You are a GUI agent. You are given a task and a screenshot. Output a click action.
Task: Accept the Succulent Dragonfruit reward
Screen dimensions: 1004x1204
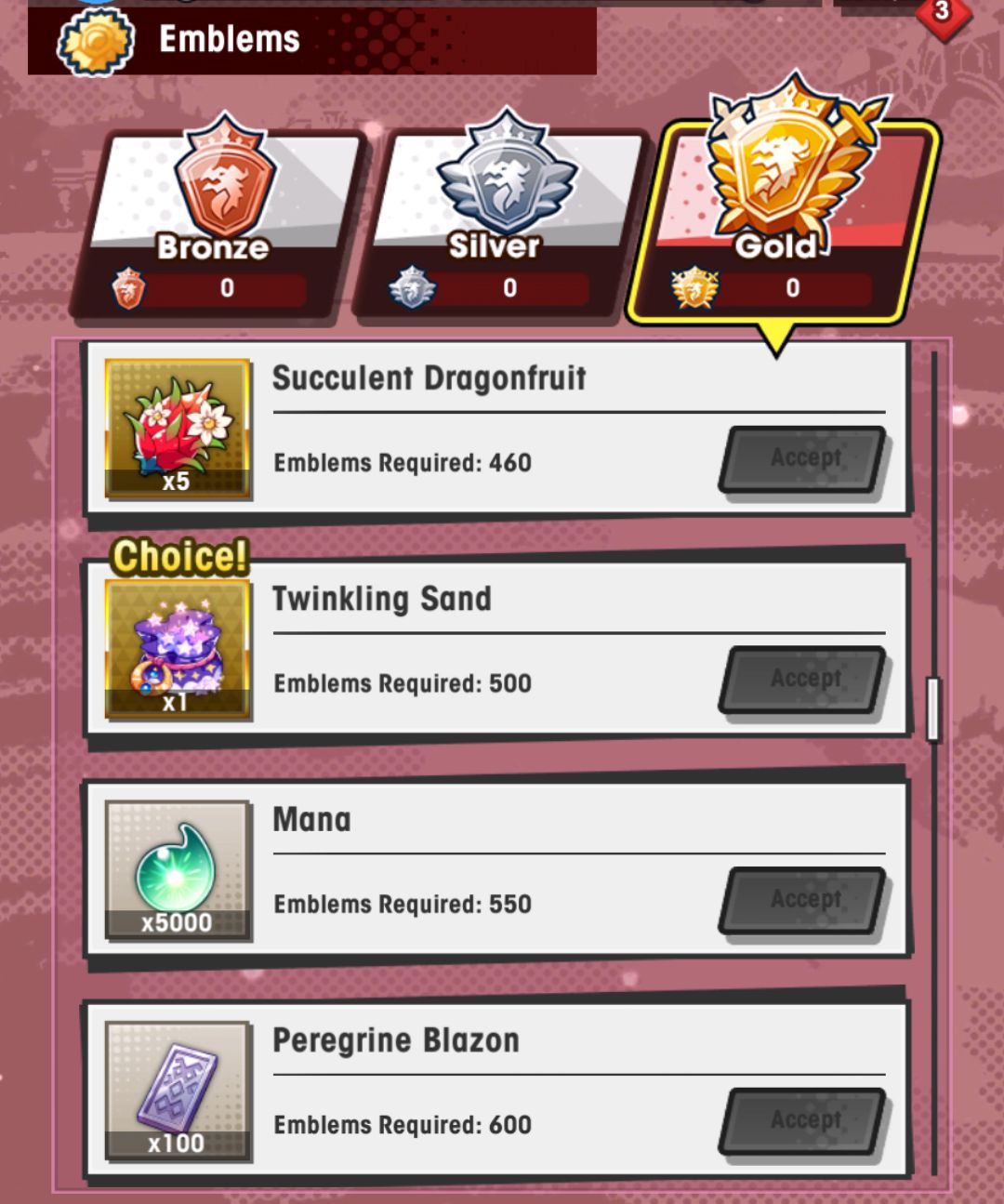[x=803, y=459]
